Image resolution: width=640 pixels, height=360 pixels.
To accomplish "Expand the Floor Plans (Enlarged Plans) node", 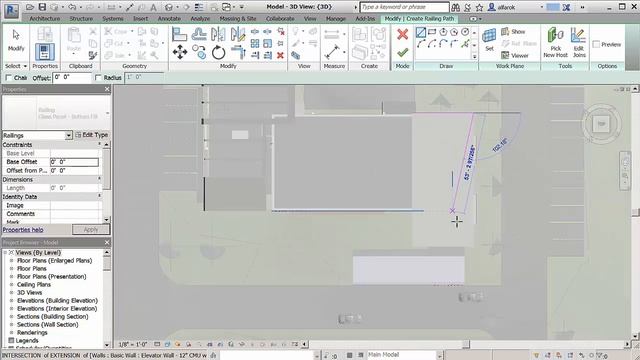I will click(x=11, y=260).
